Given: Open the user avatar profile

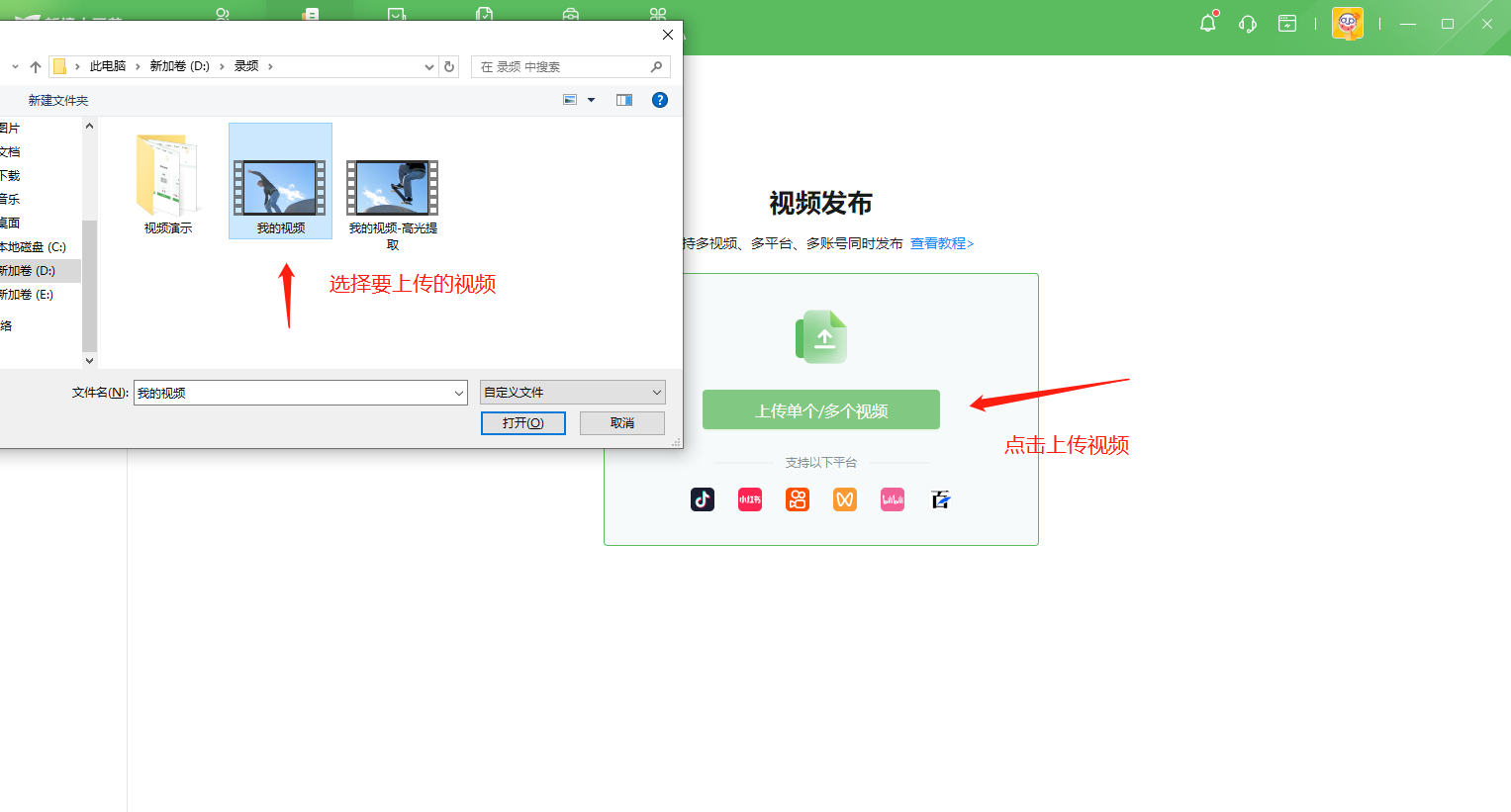Looking at the screenshot, I should coord(1348,24).
